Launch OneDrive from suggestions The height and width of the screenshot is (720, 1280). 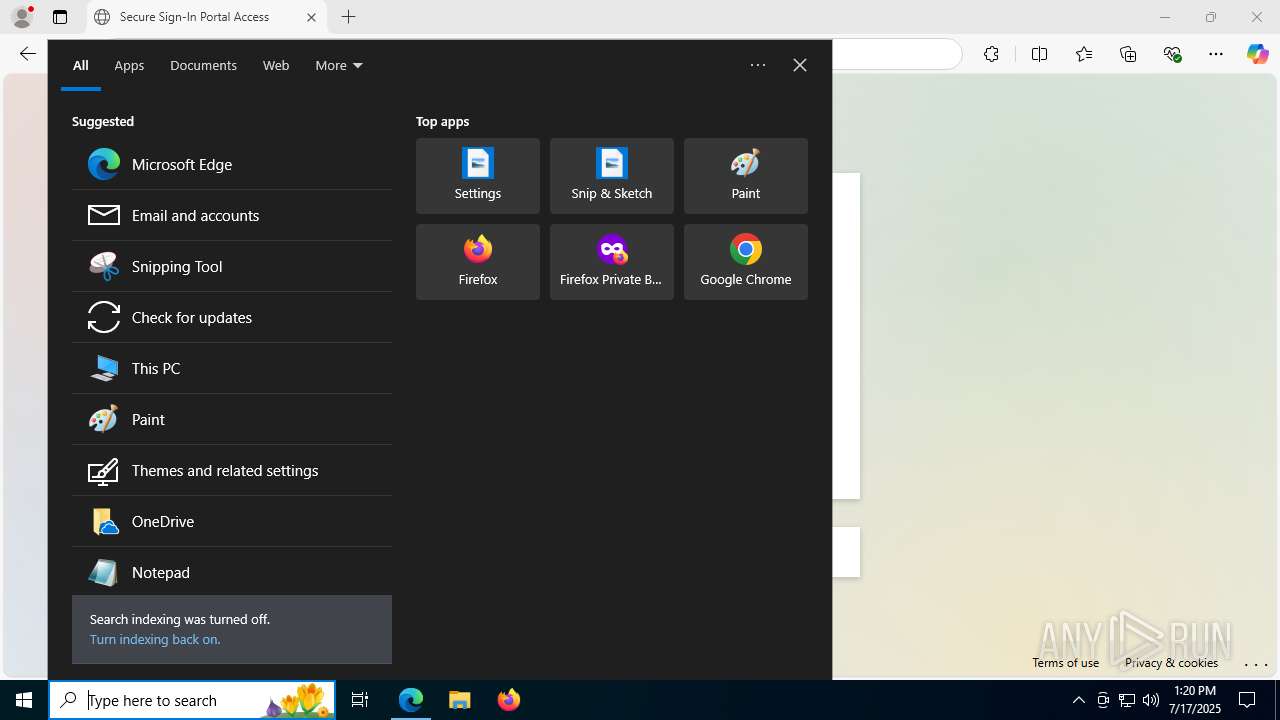tap(232, 521)
